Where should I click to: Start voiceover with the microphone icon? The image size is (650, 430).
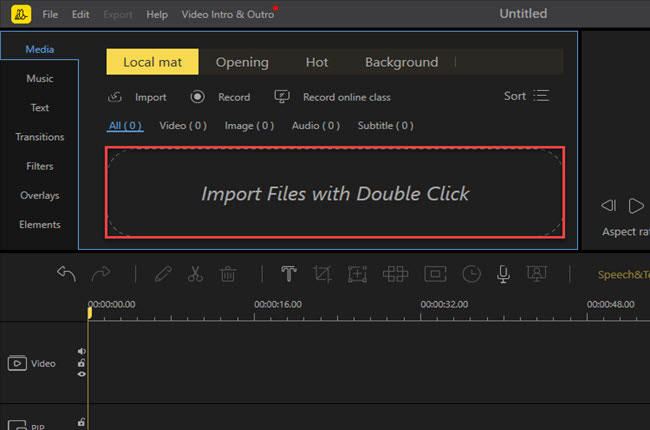click(504, 274)
